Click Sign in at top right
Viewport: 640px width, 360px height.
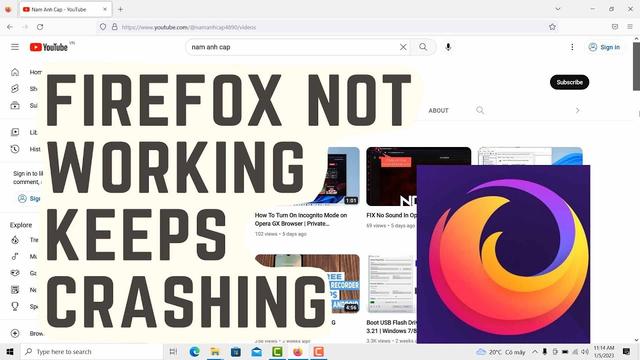click(x=604, y=47)
